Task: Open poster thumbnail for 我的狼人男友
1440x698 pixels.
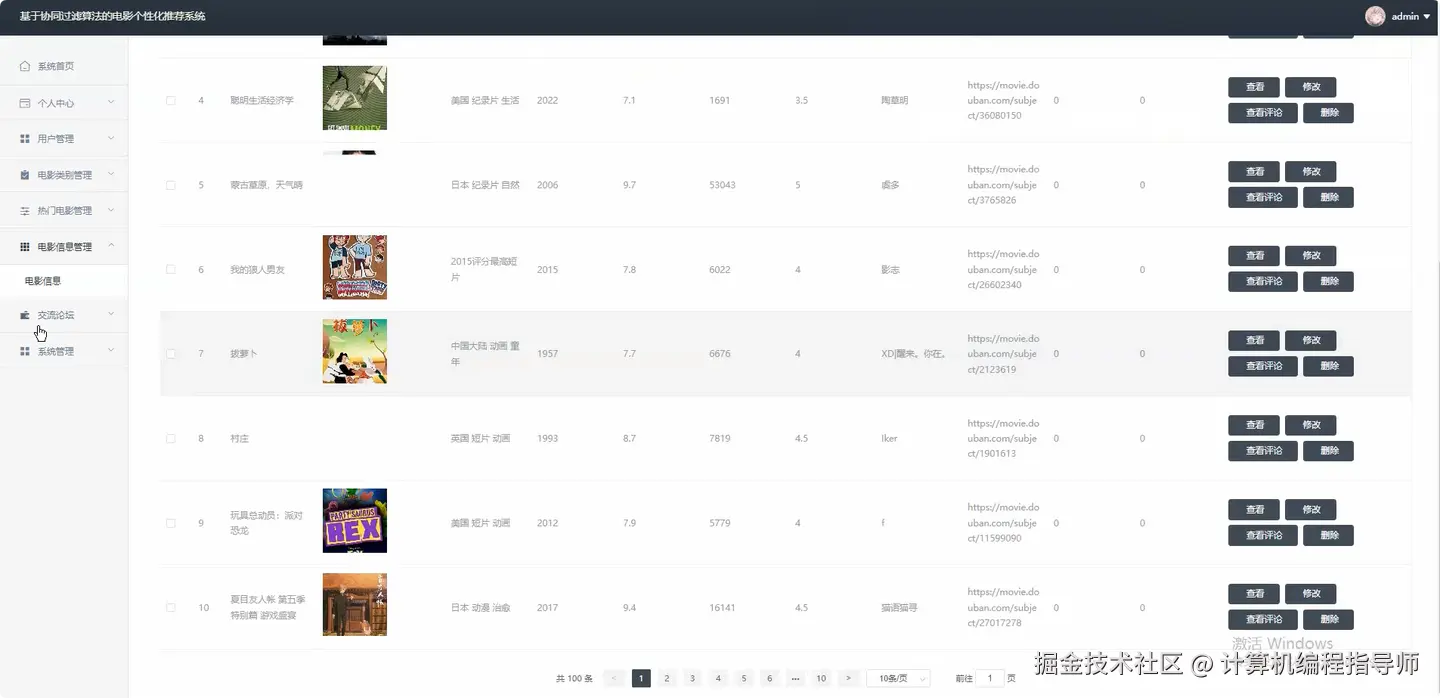Action: pos(355,267)
